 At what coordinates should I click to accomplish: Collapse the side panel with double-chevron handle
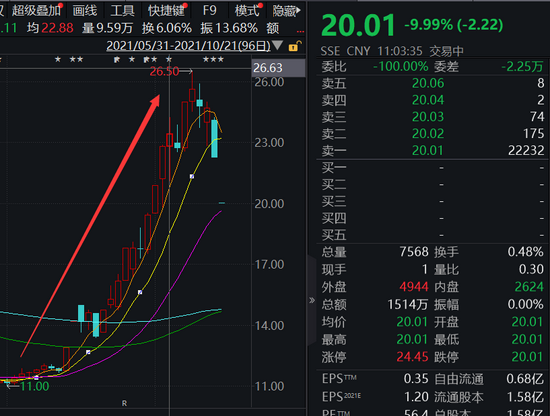(x=311, y=300)
